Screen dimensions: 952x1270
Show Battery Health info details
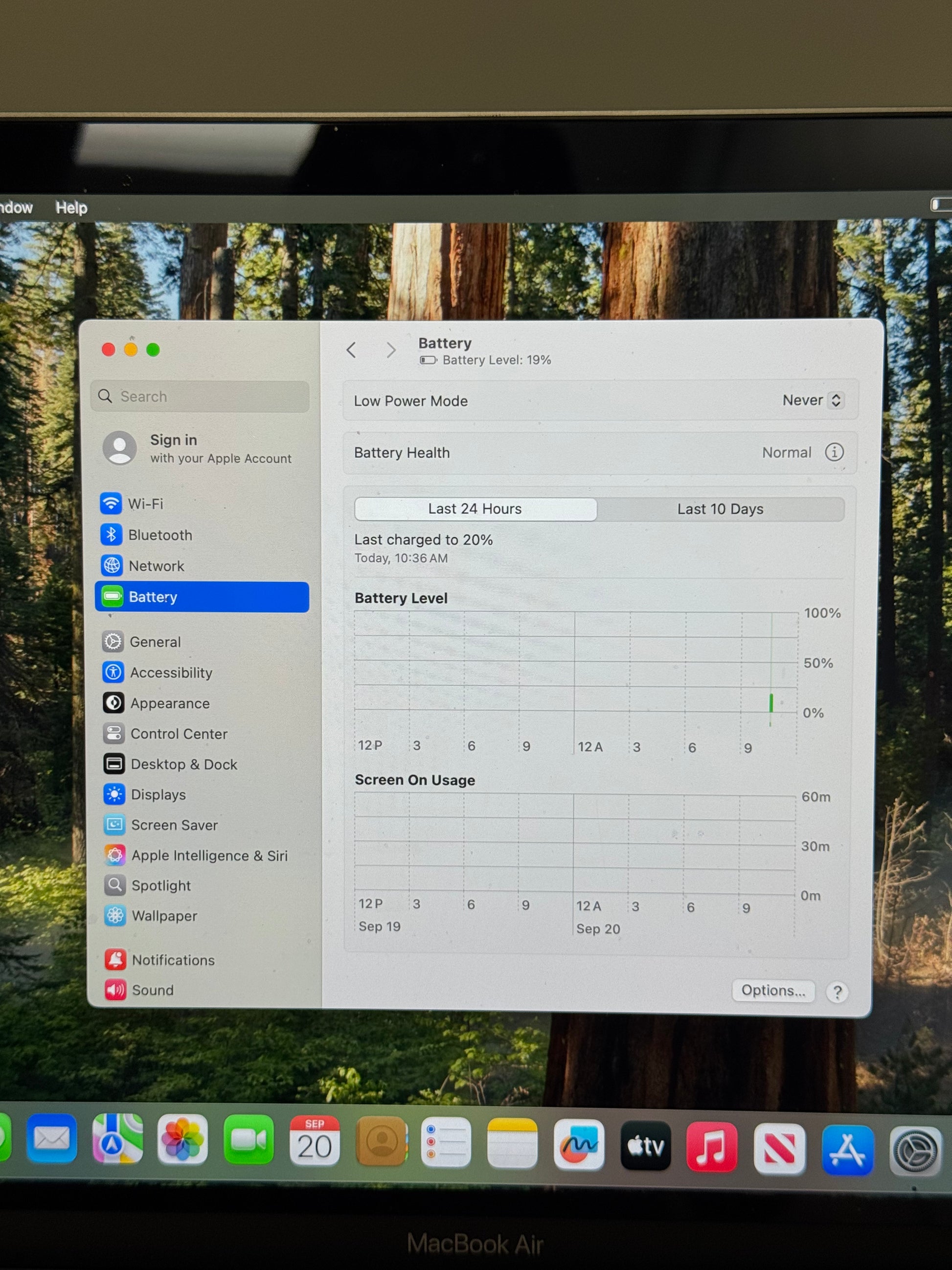[x=834, y=452]
